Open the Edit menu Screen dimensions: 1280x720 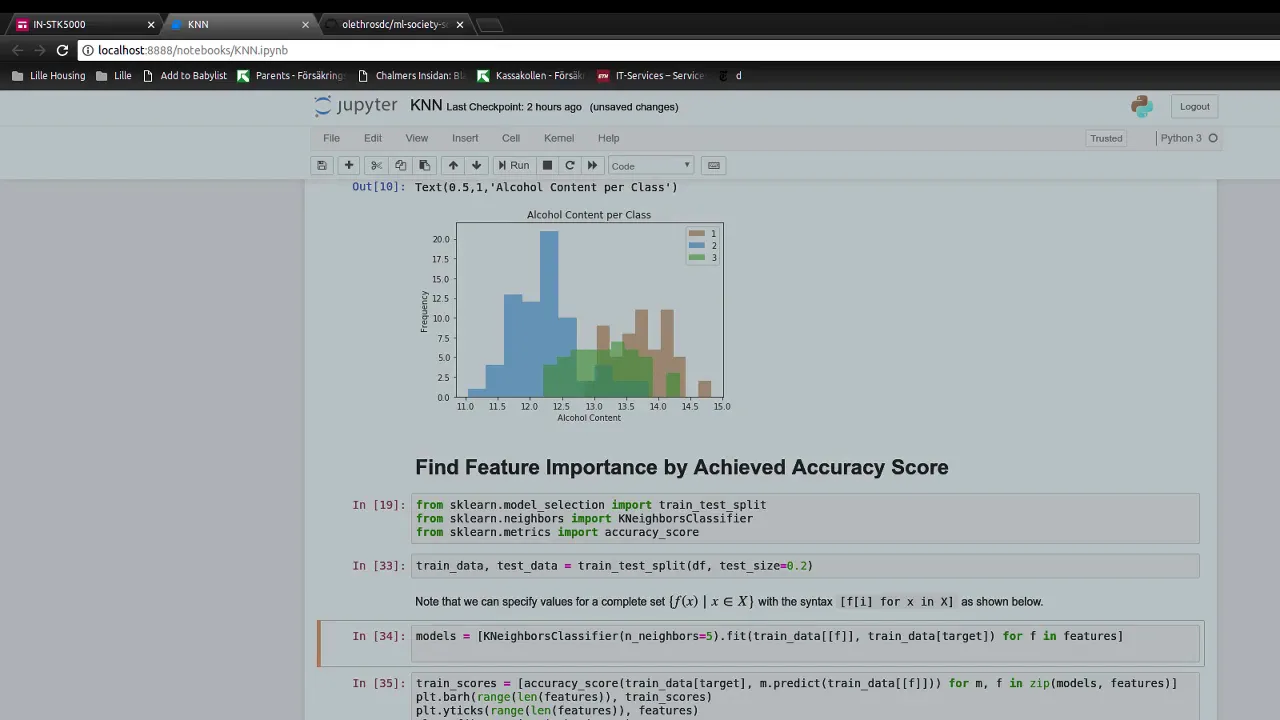click(x=373, y=138)
